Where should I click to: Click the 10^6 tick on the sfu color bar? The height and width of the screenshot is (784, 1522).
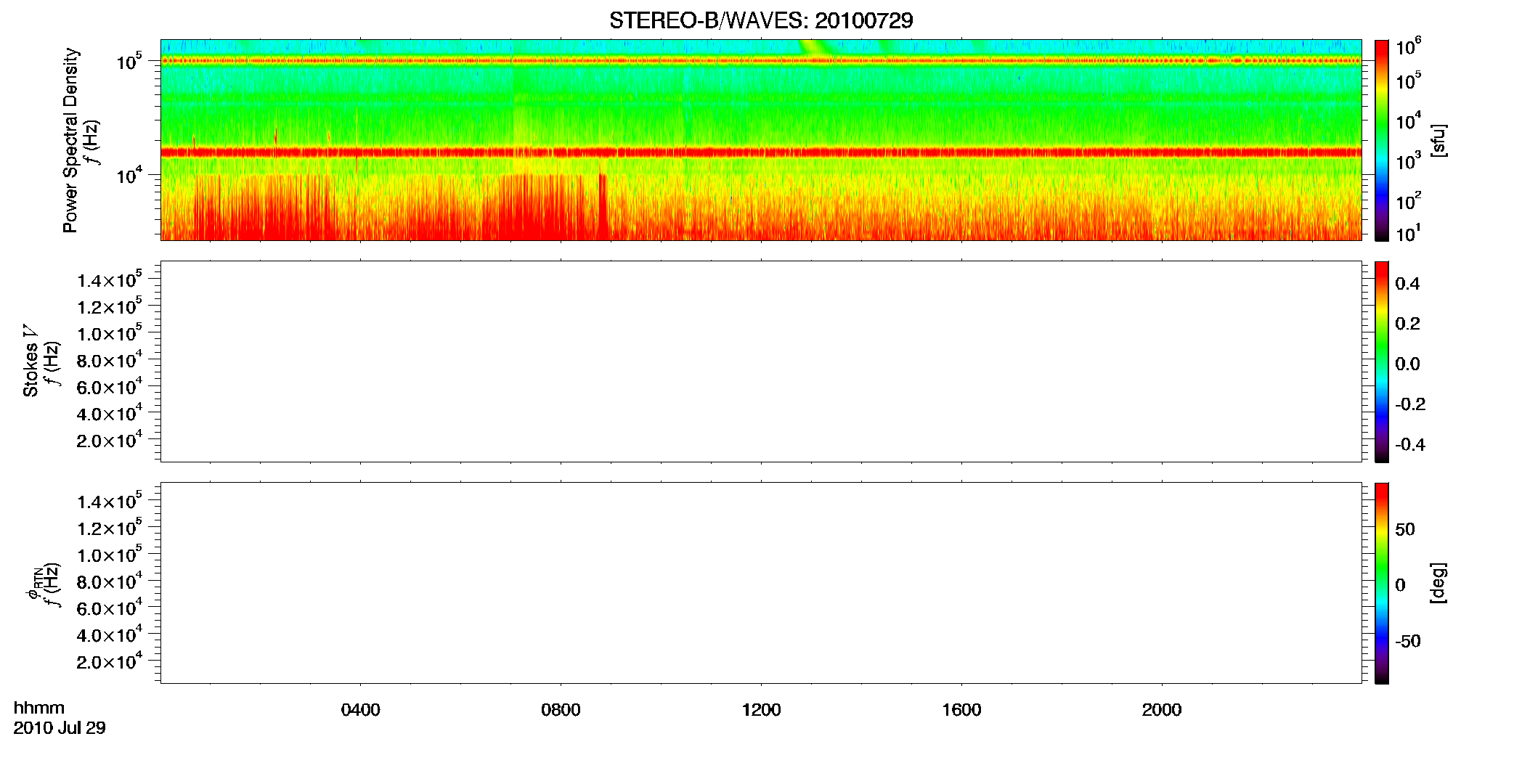click(x=1408, y=48)
